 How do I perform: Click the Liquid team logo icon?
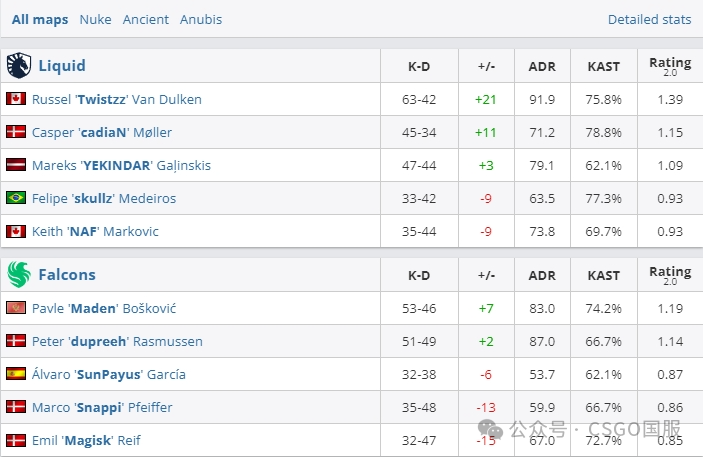(19, 66)
